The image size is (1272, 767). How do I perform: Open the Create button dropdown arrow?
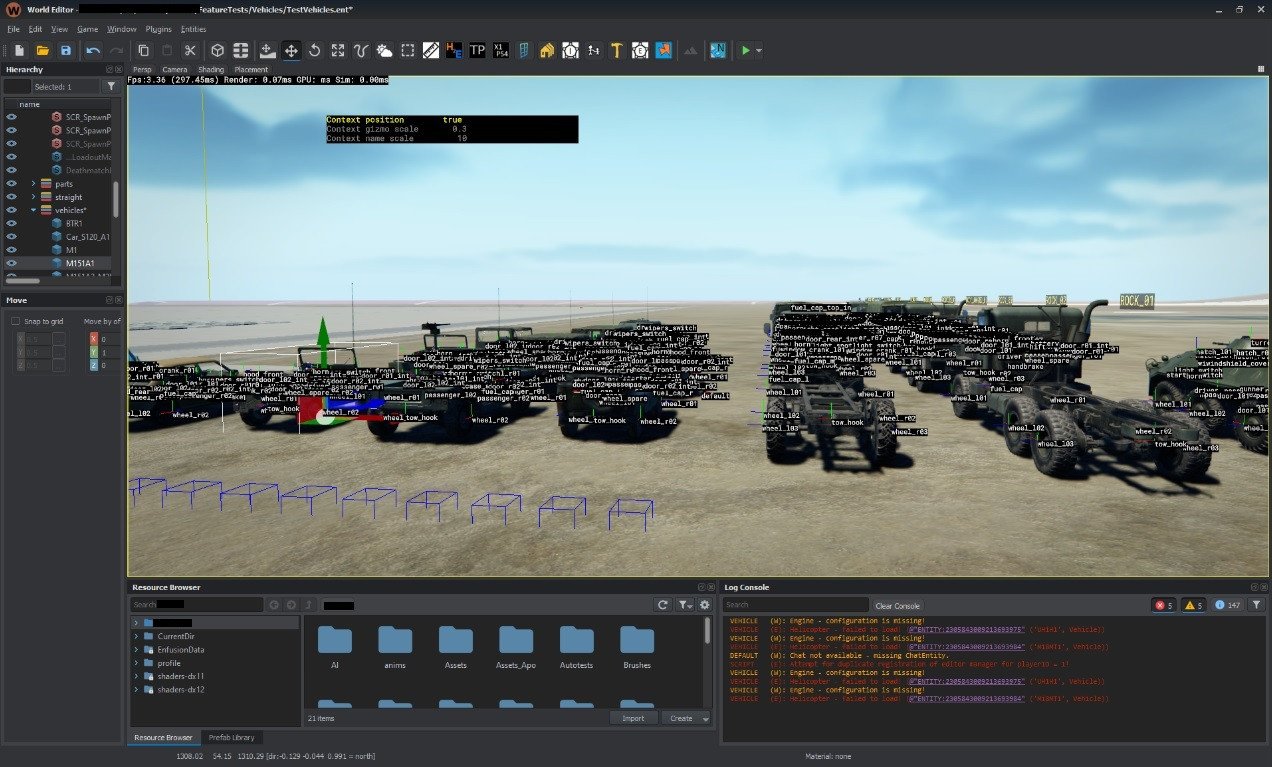706,718
